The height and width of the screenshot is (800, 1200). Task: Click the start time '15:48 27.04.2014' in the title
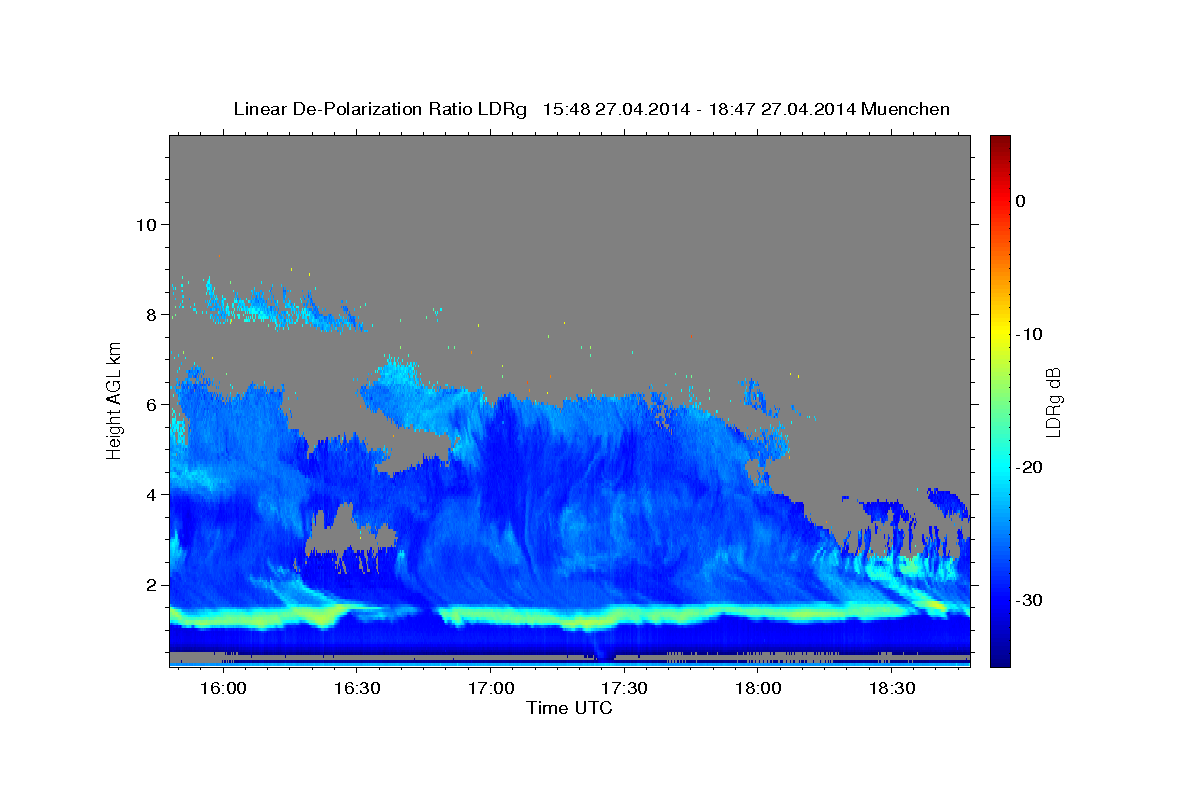coord(616,109)
